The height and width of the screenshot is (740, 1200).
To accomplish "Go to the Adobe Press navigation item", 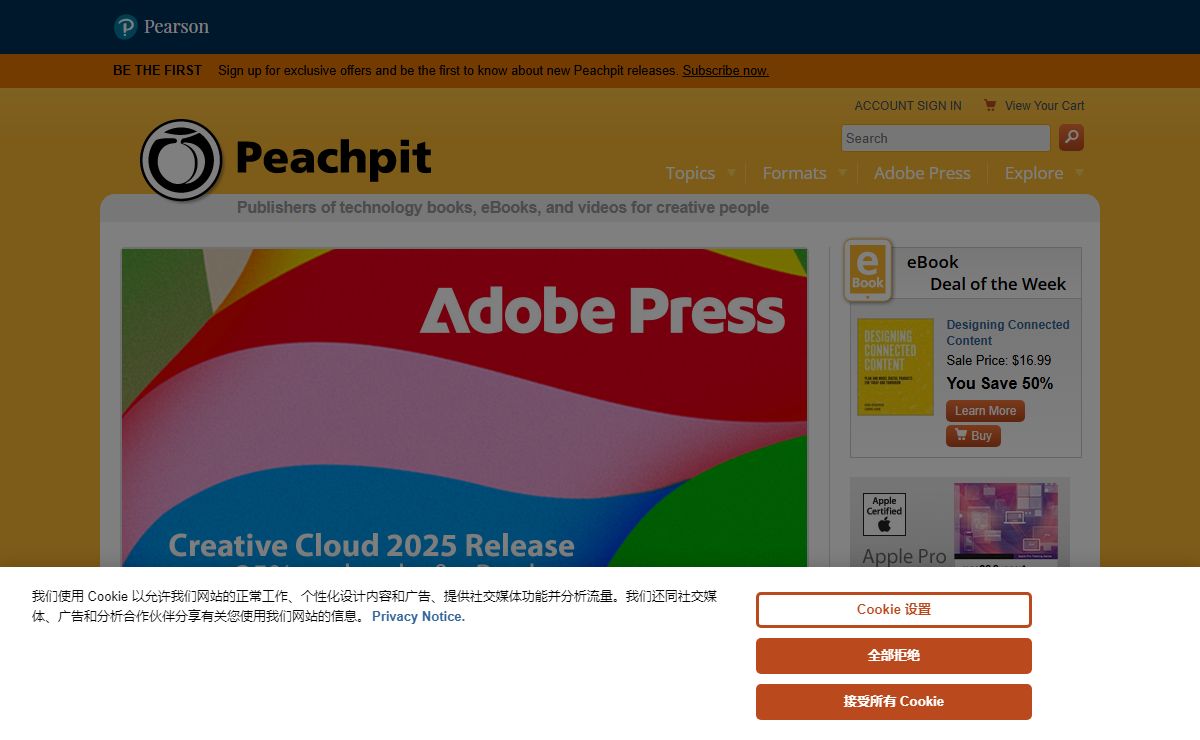I will (x=922, y=173).
